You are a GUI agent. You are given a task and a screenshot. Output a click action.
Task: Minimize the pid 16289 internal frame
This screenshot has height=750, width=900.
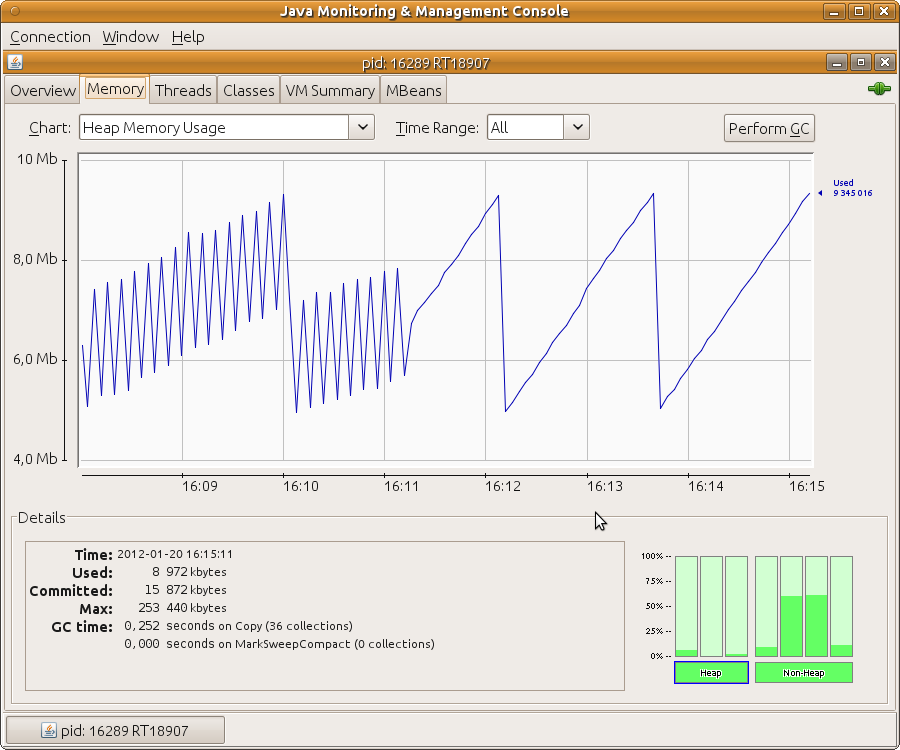(x=838, y=62)
